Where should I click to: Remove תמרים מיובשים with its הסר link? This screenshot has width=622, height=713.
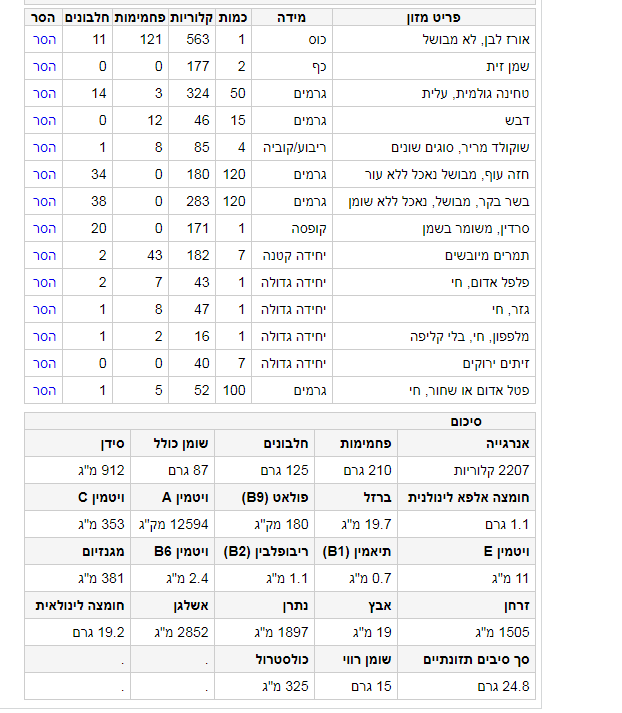pyautogui.click(x=44, y=255)
